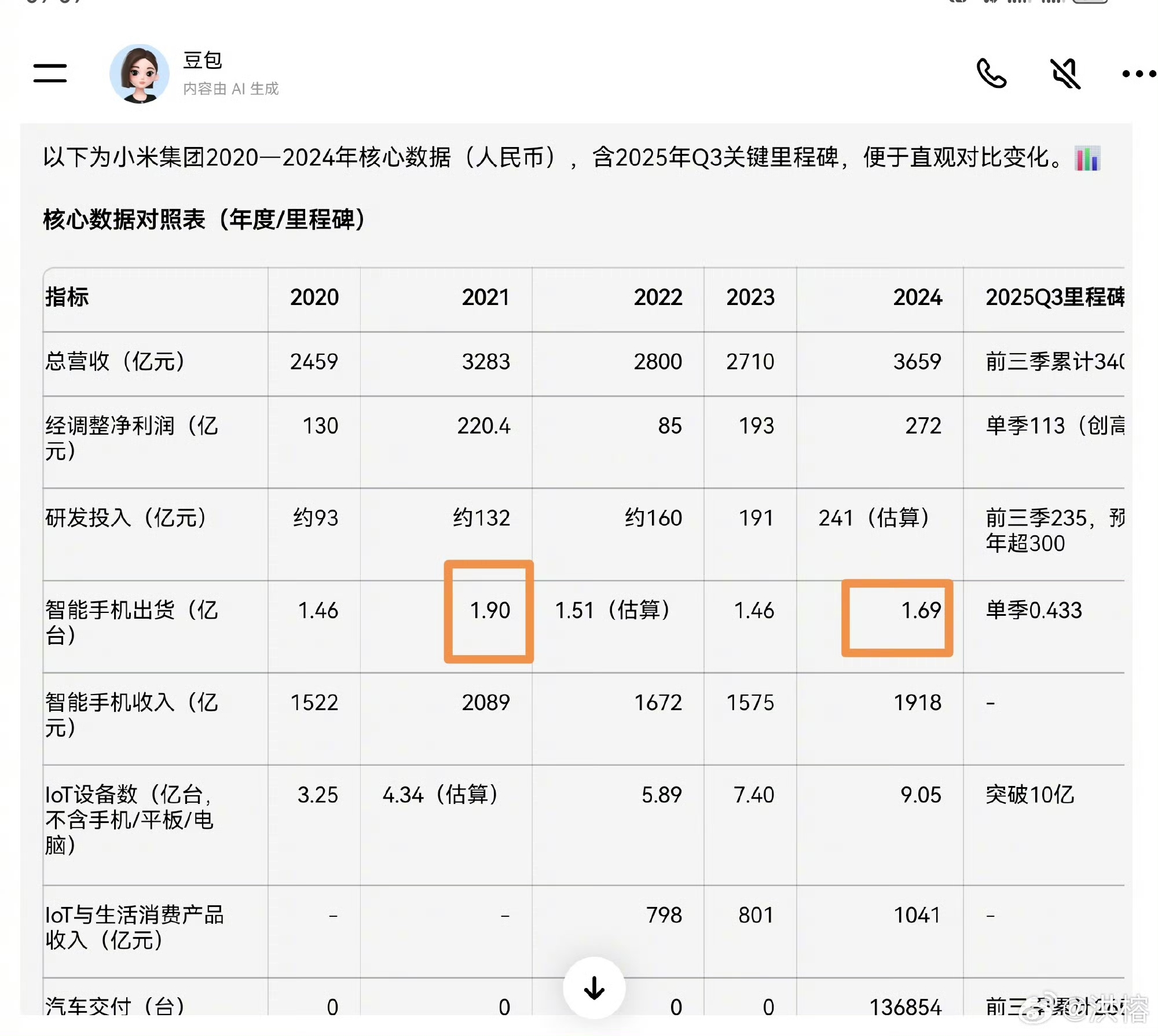Tap the 豆包 avatar picture

coord(140,74)
